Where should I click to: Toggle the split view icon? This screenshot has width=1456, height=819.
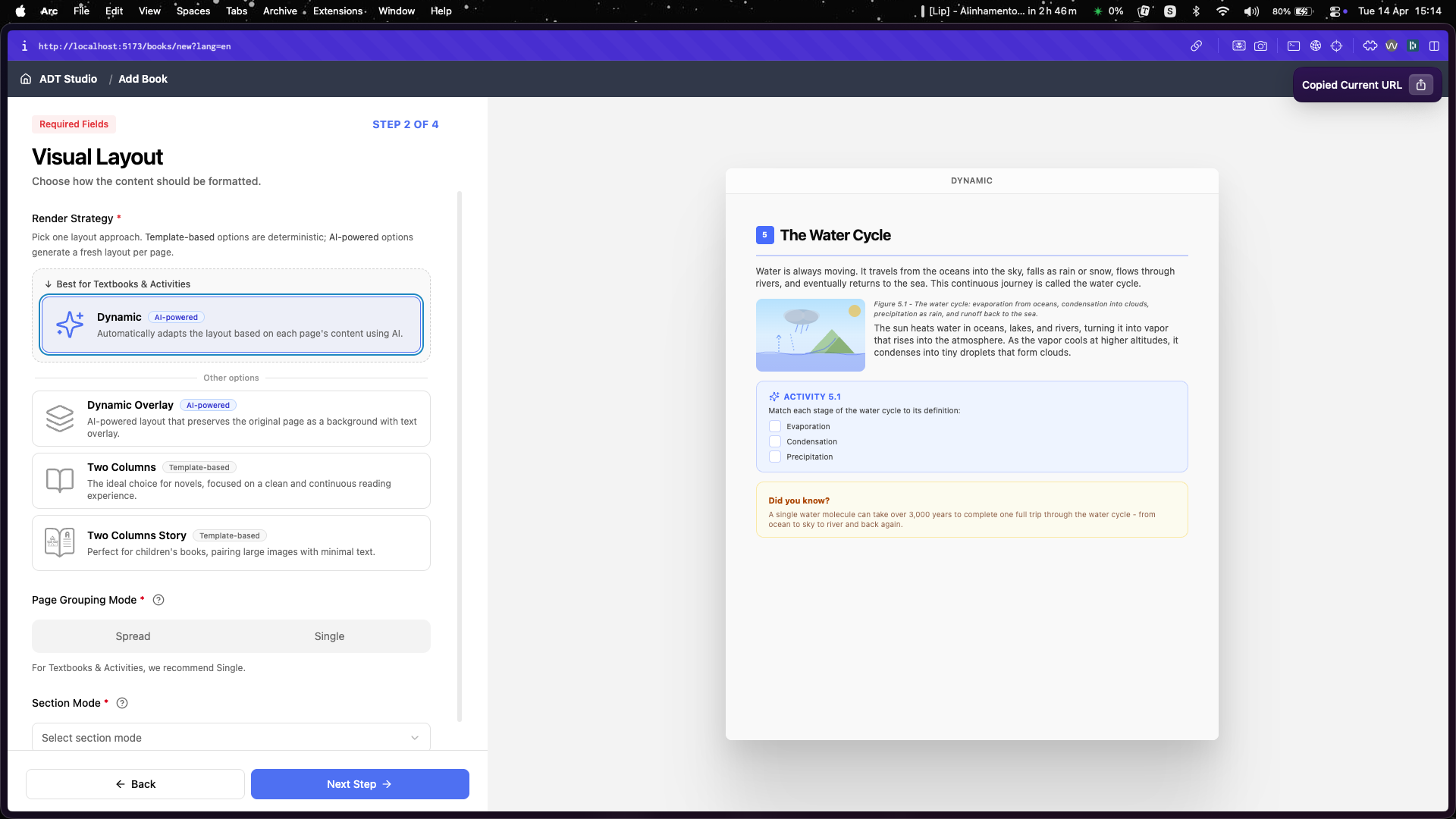1434,46
